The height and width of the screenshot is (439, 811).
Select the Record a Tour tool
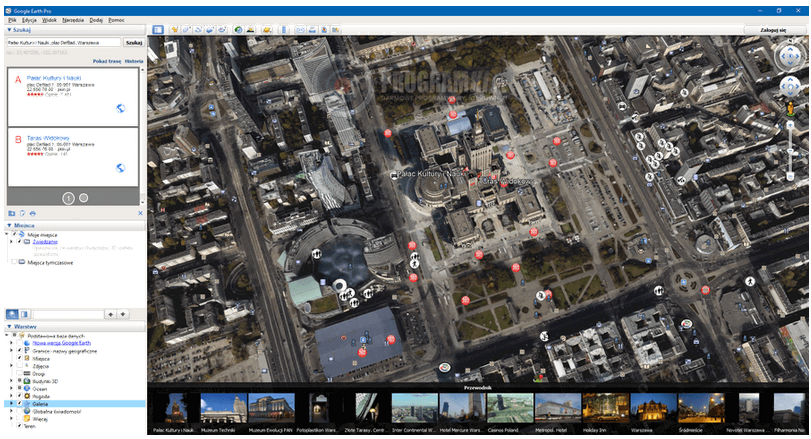click(222, 30)
